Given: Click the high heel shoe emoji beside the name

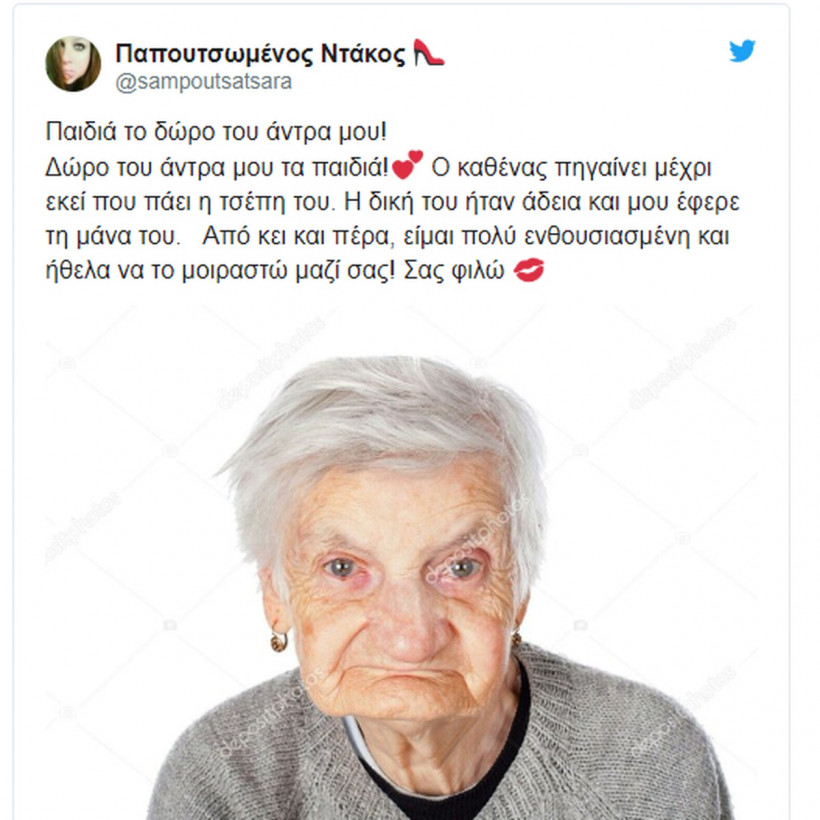Looking at the screenshot, I should (428, 53).
